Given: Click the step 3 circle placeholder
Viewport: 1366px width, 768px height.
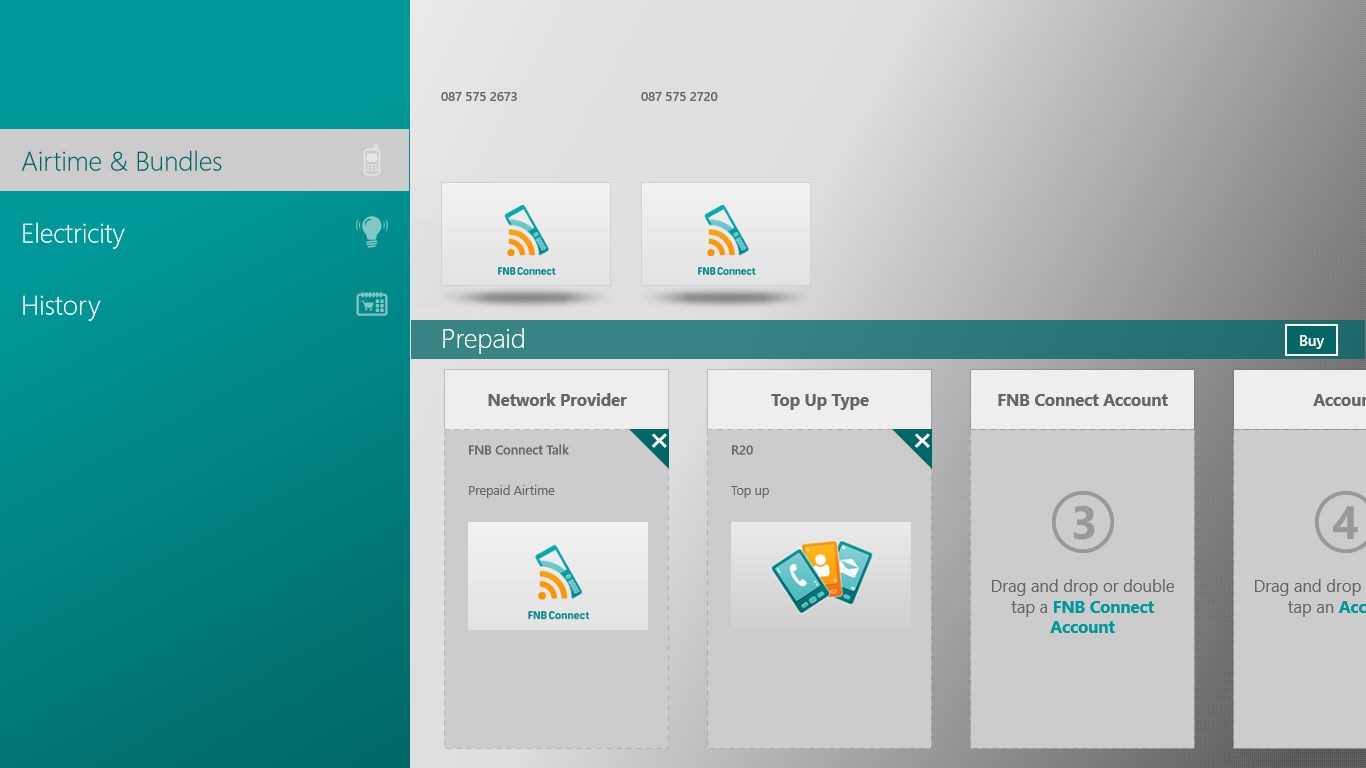Looking at the screenshot, I should pyautogui.click(x=1083, y=522).
